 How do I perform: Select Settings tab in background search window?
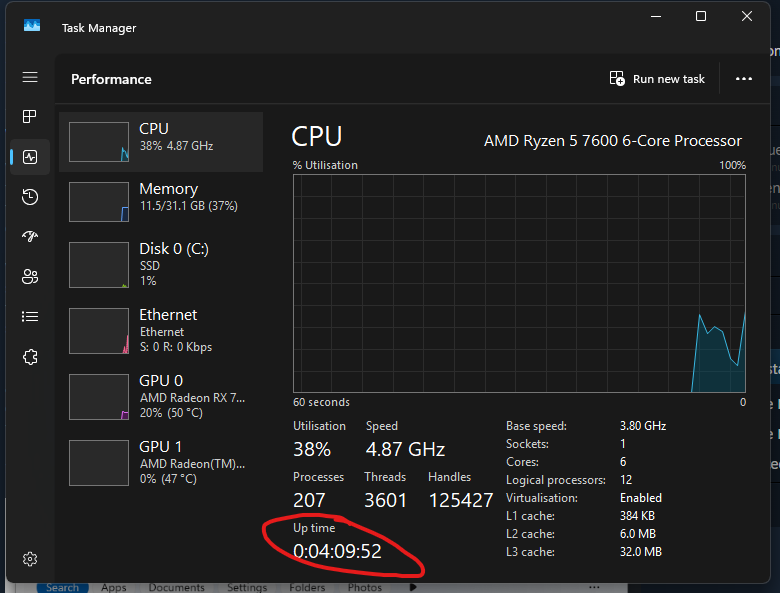click(247, 588)
